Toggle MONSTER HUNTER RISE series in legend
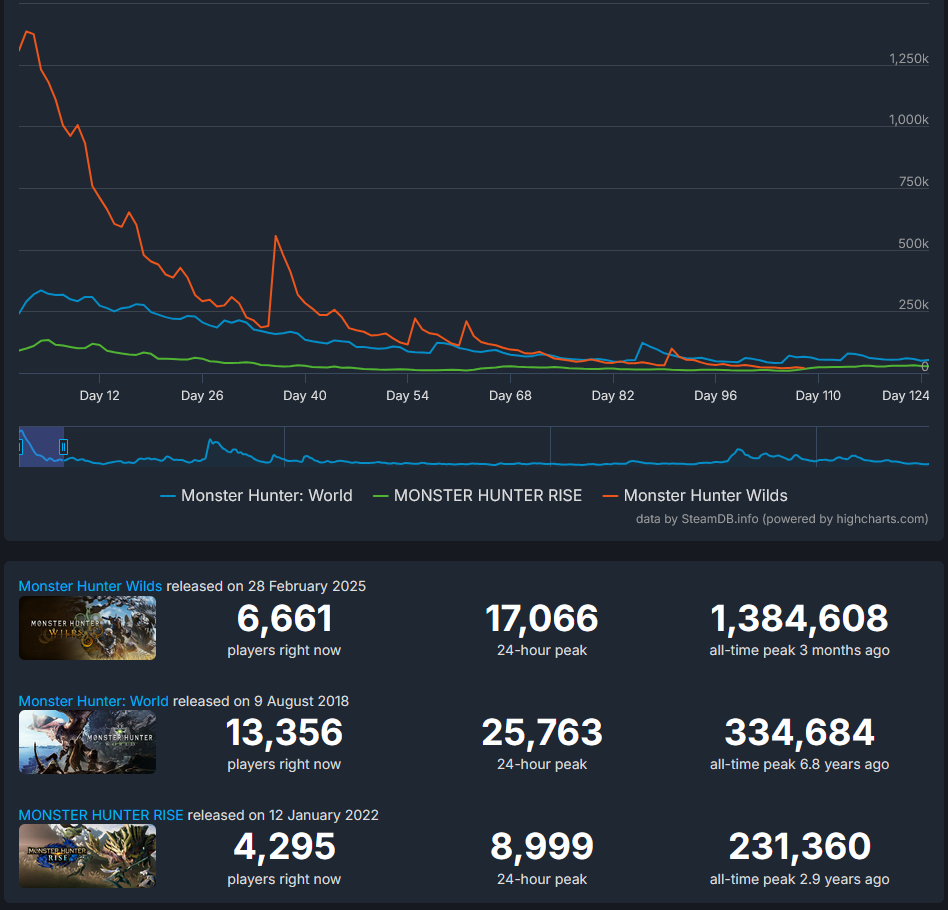Screen dimensions: 948x910 (478, 496)
